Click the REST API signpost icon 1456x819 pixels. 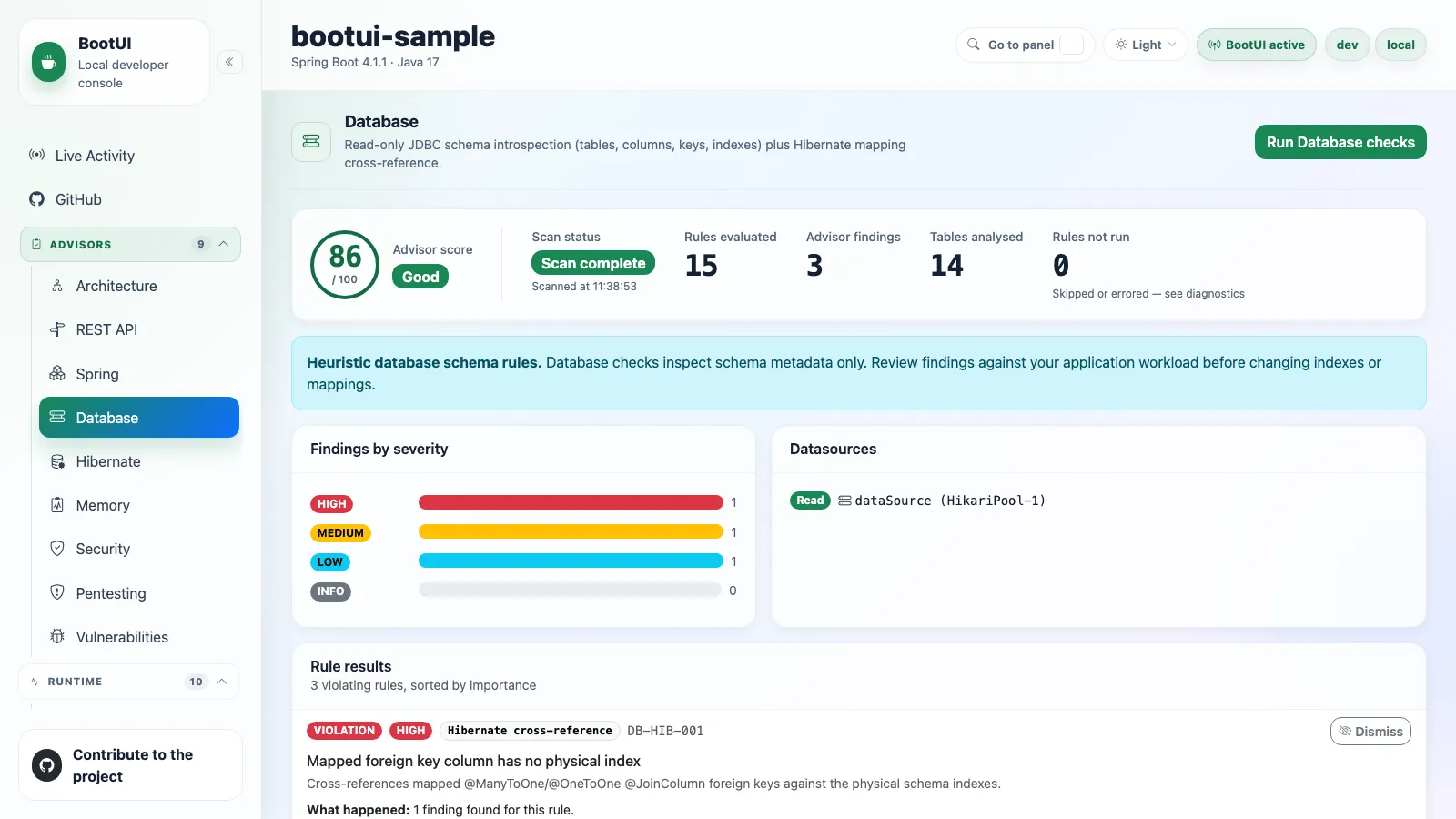point(57,329)
